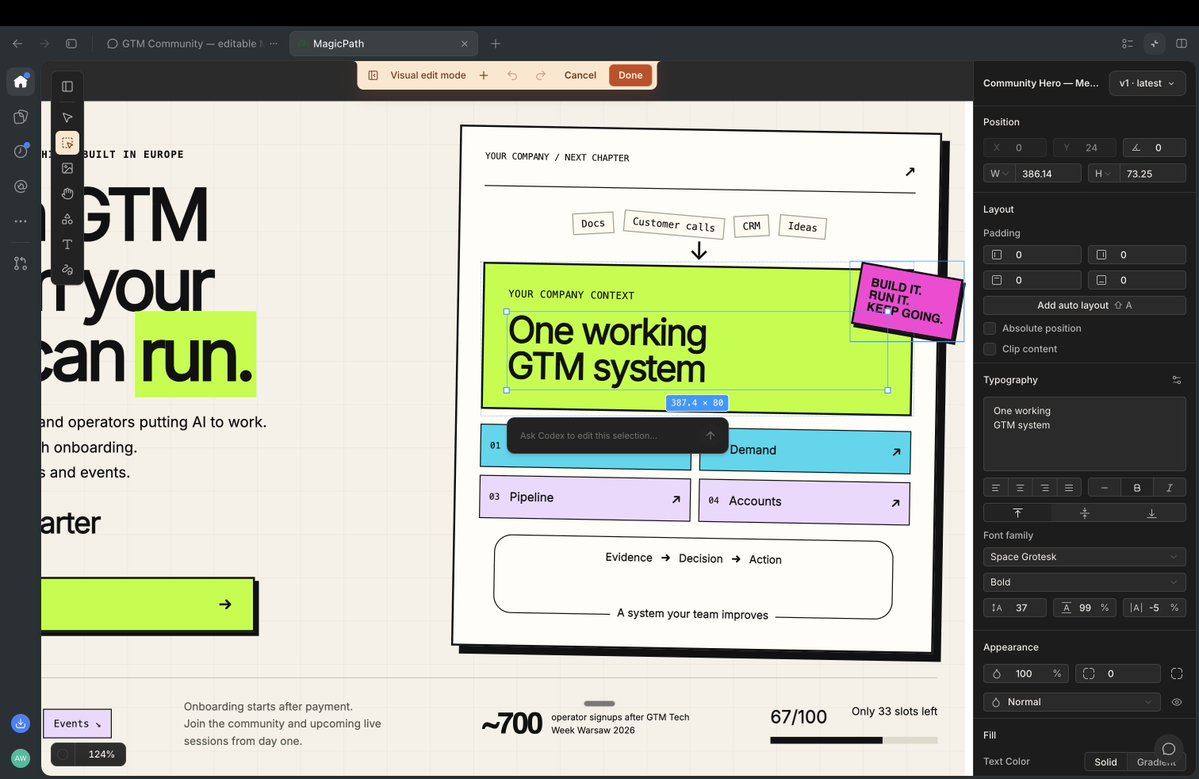Toggle layer visibility eye icon
This screenshot has width=1199, height=779.
[x=1177, y=702]
